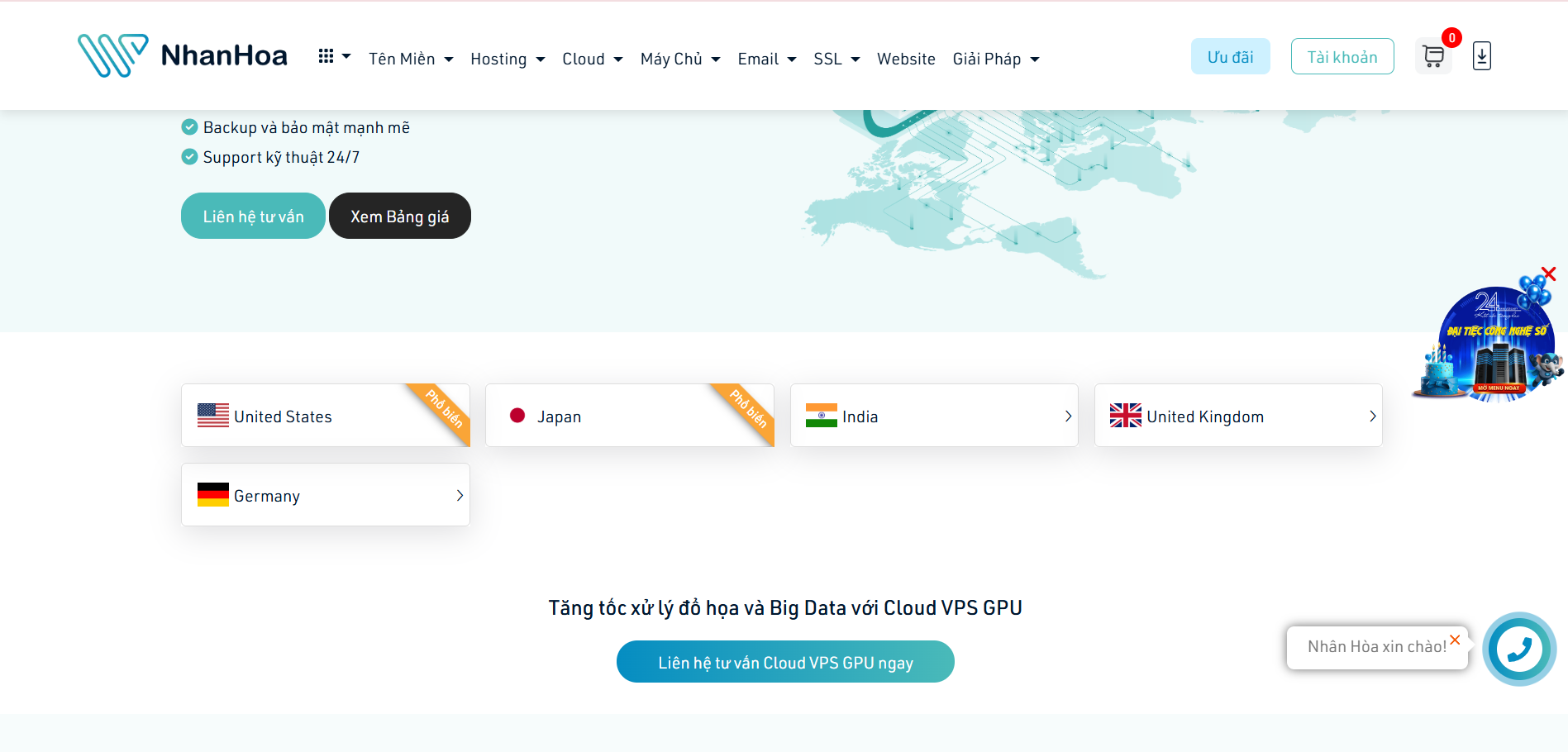Select the United States location card
Screen dimensions: 1568x752
tap(325, 416)
